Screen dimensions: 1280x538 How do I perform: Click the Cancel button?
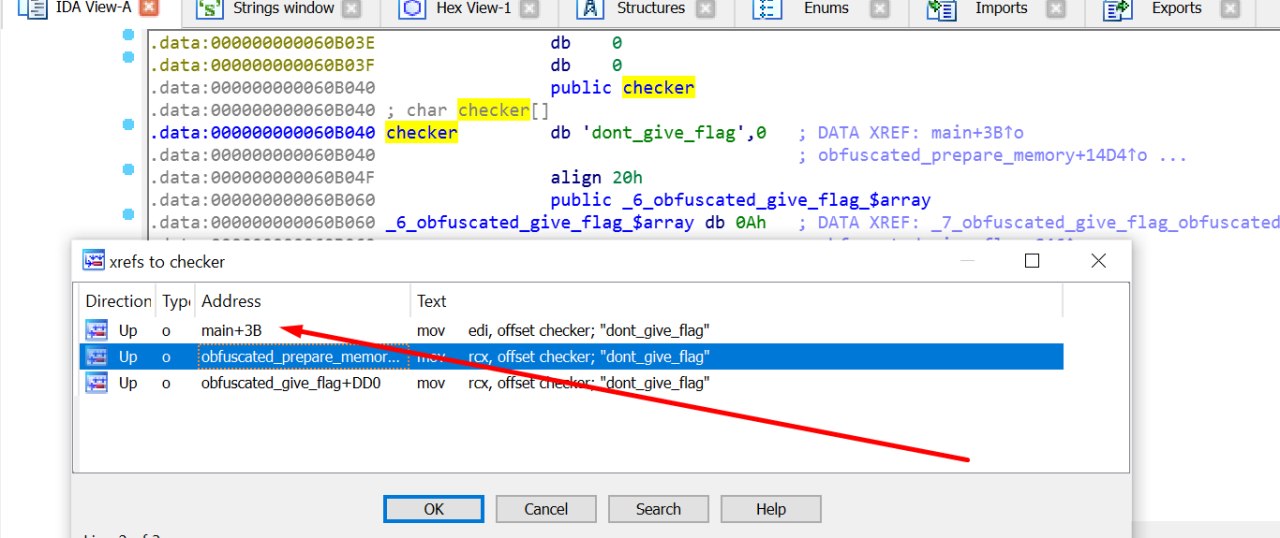pos(546,509)
